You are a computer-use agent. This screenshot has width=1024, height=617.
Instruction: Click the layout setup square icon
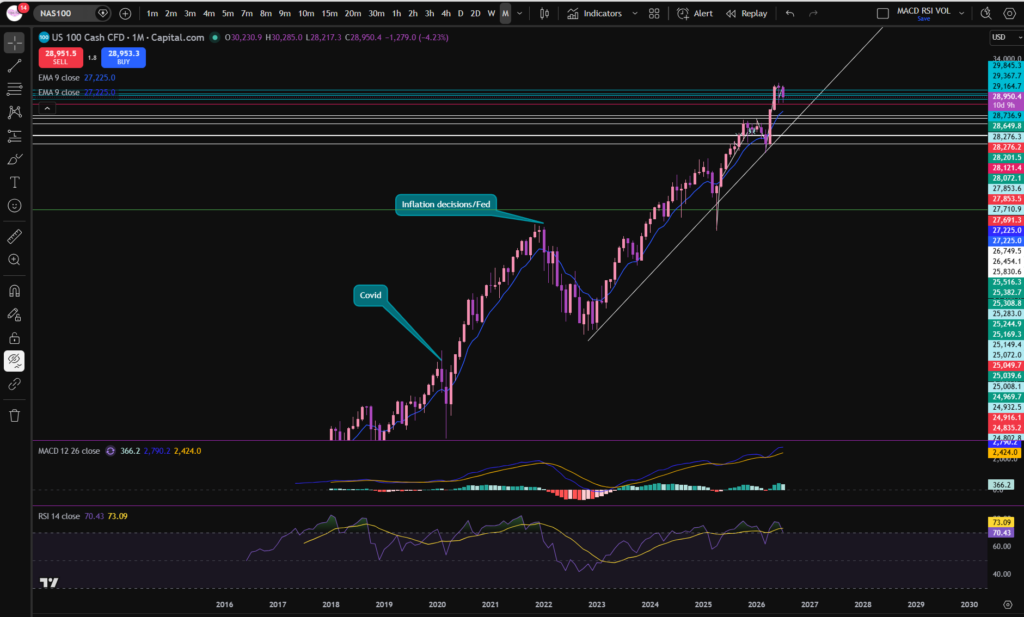click(x=883, y=13)
